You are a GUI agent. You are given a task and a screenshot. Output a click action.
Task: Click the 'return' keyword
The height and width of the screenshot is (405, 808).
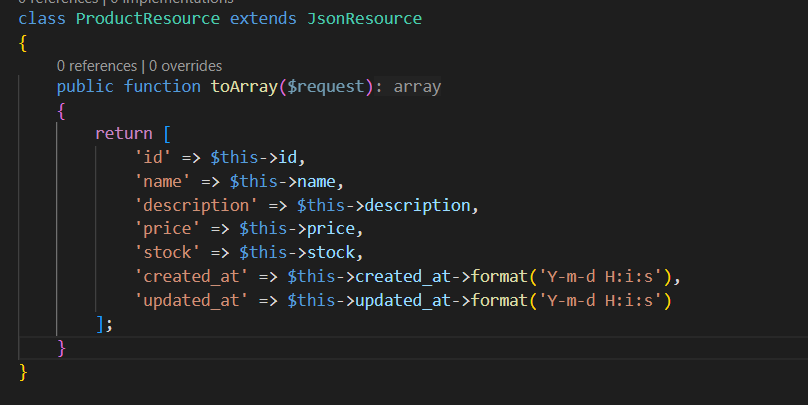[x=123, y=133]
